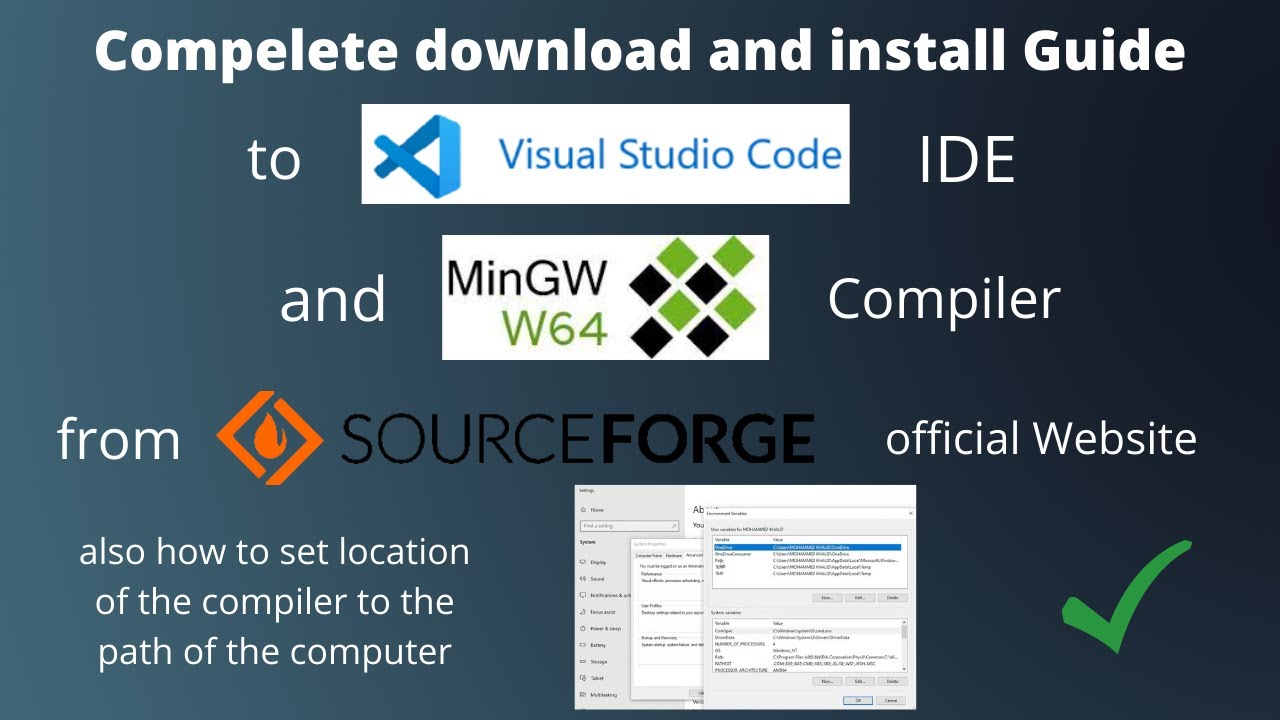1280x720 pixels.
Task: Switch to Computer Name tab in System Properties
Action: [649, 556]
